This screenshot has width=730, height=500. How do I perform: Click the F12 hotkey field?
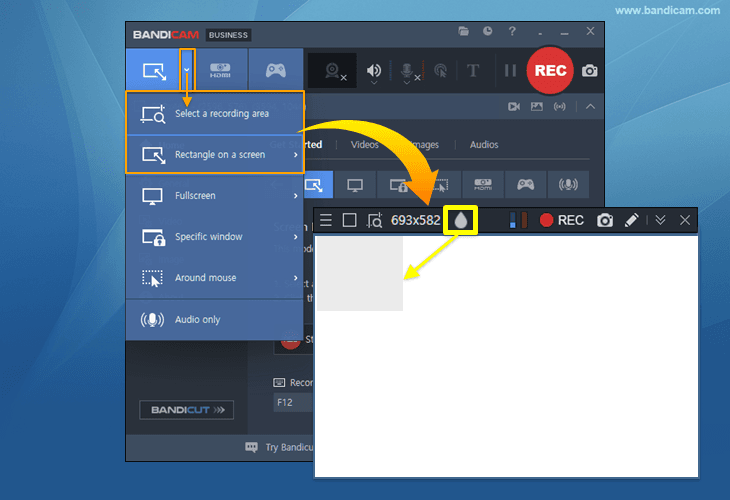click(x=293, y=402)
